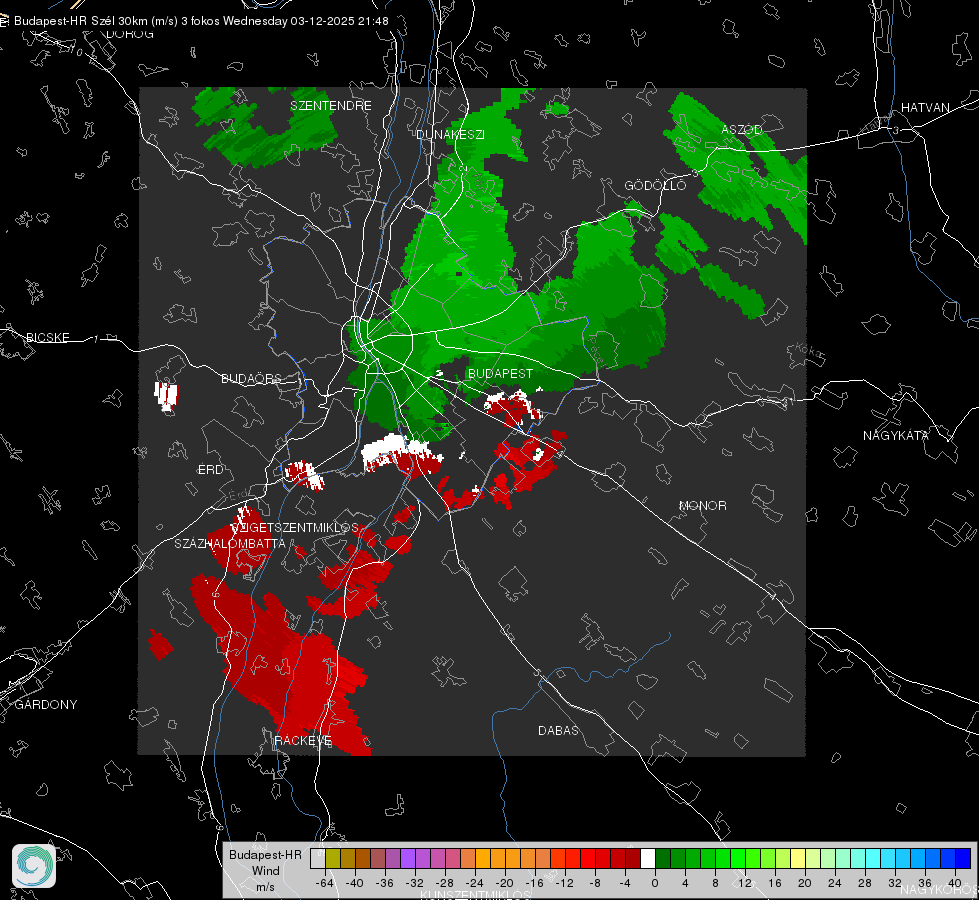Click the RÁCKEVE town label
The width and height of the screenshot is (979, 900).
click(303, 741)
